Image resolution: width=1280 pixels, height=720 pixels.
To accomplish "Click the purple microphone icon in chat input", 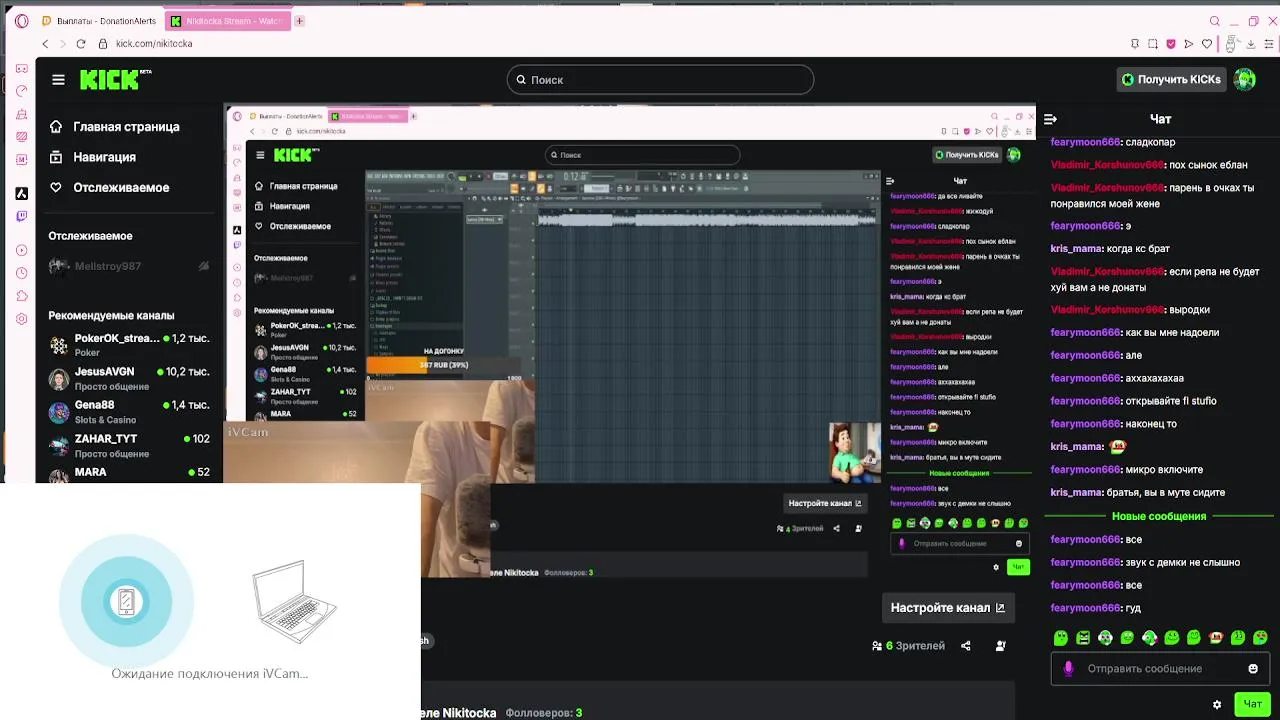I will 1068,668.
